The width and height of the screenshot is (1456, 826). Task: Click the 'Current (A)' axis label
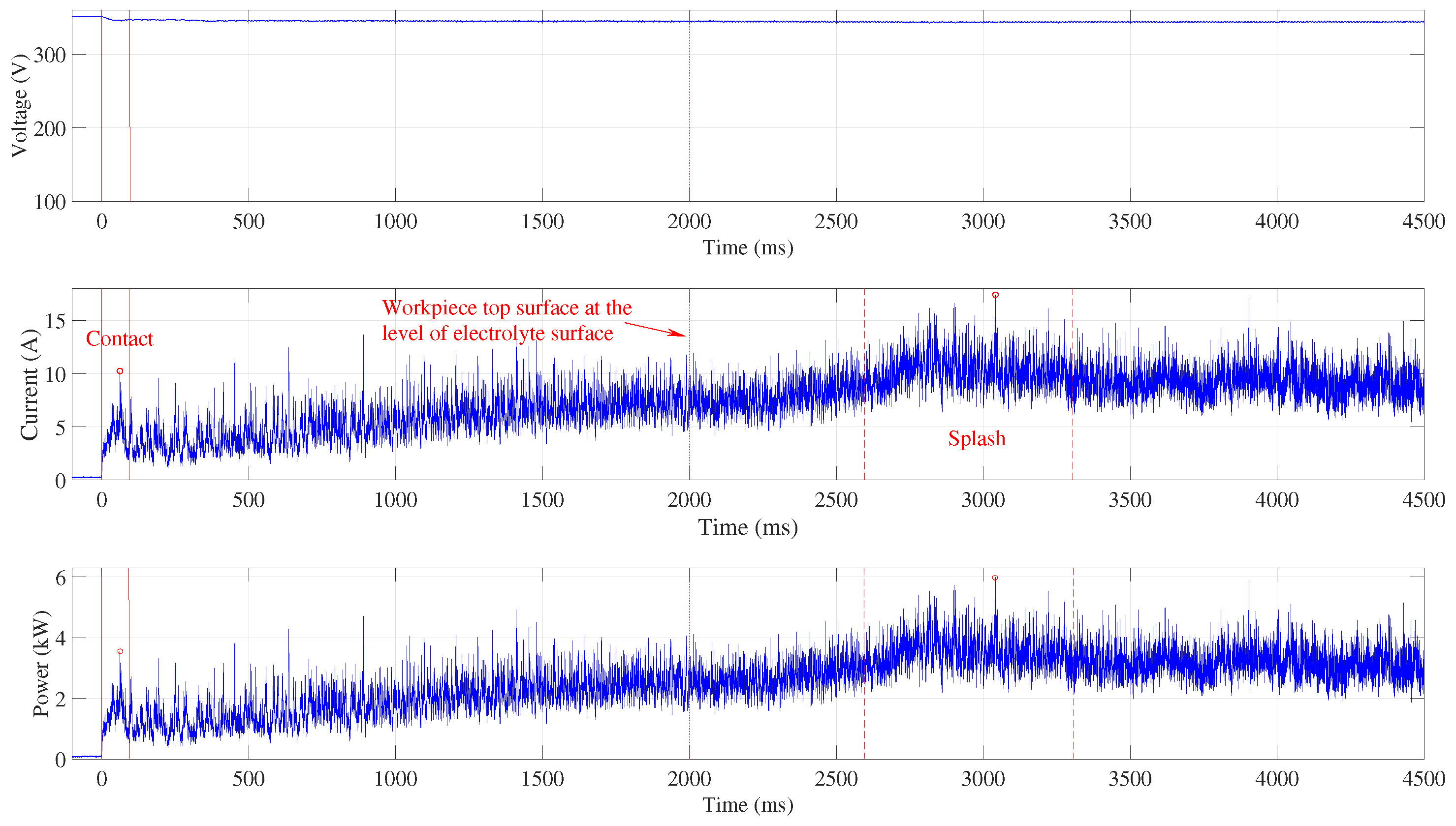pyautogui.click(x=29, y=385)
